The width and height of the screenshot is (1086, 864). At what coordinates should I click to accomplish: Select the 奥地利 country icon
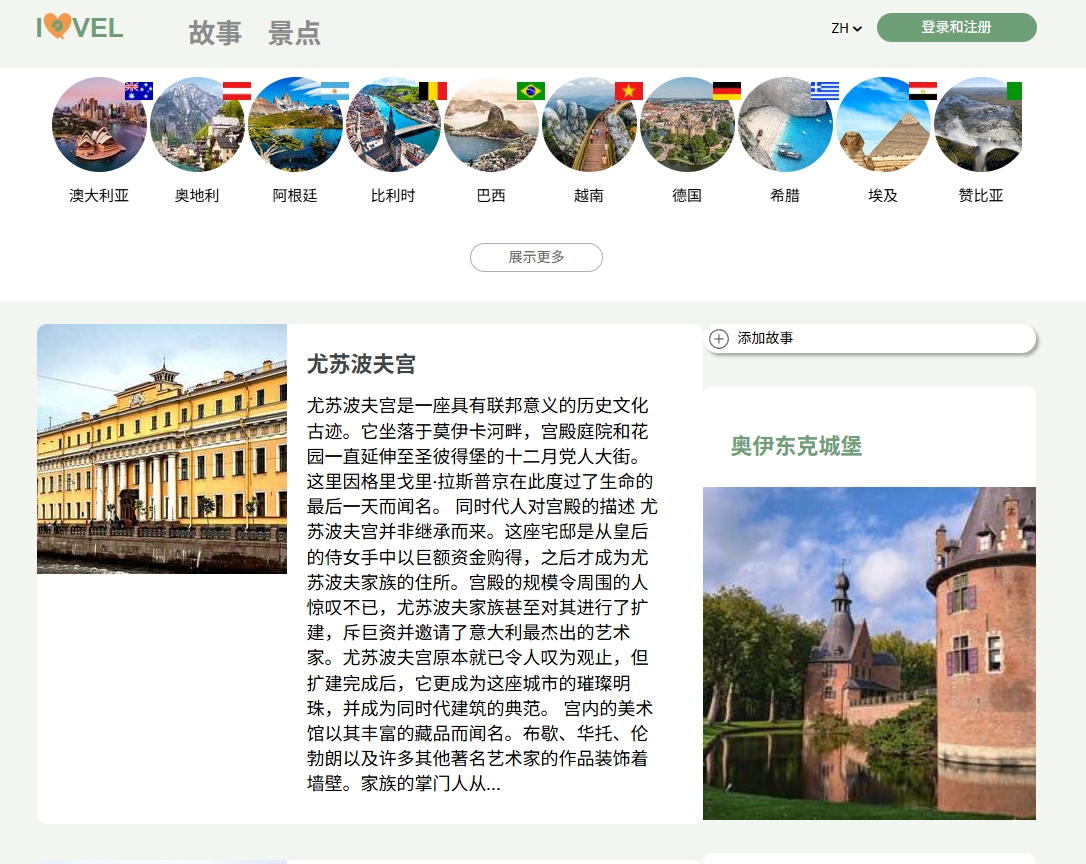[x=197, y=124]
